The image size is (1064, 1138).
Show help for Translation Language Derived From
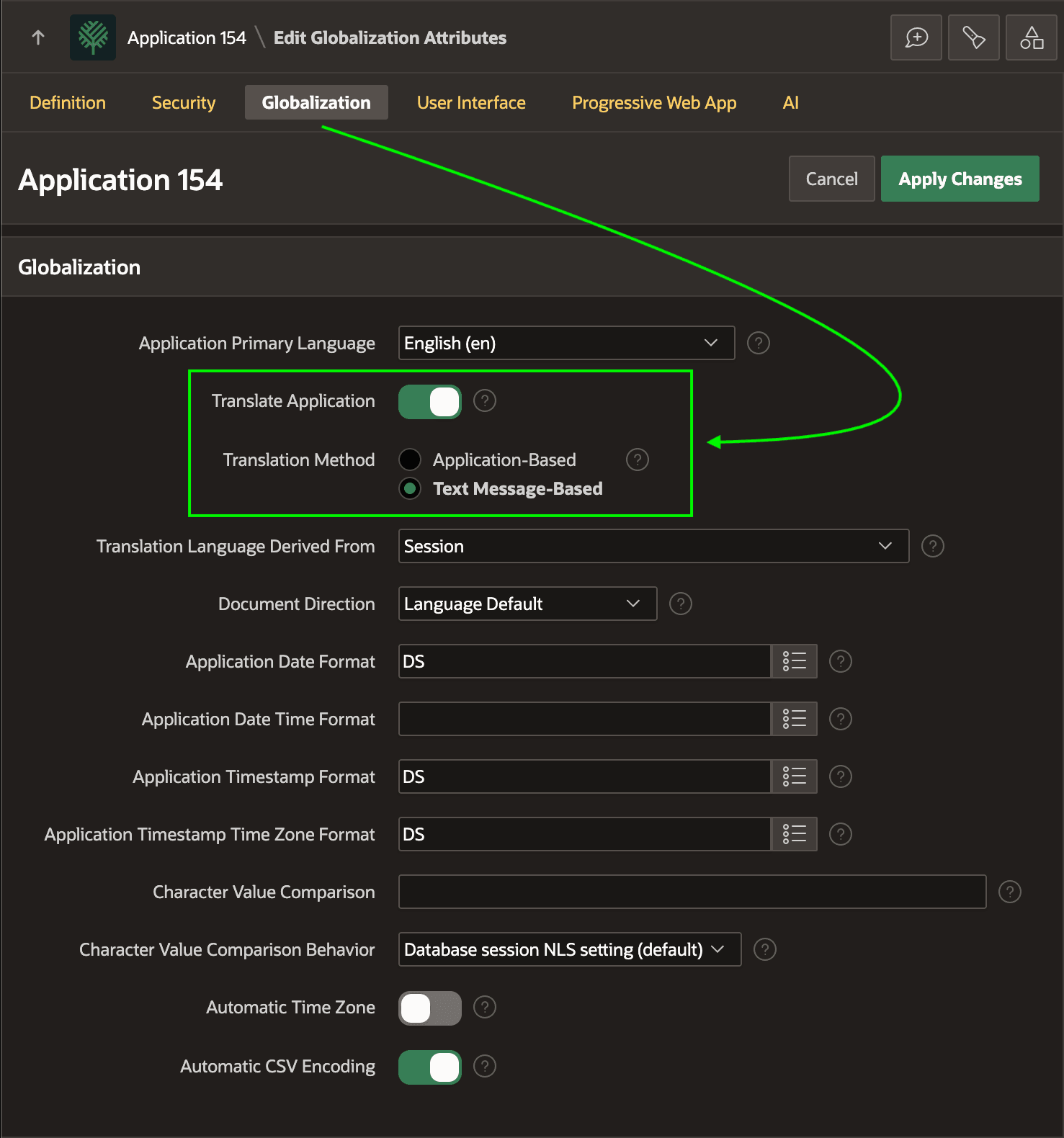(933, 546)
